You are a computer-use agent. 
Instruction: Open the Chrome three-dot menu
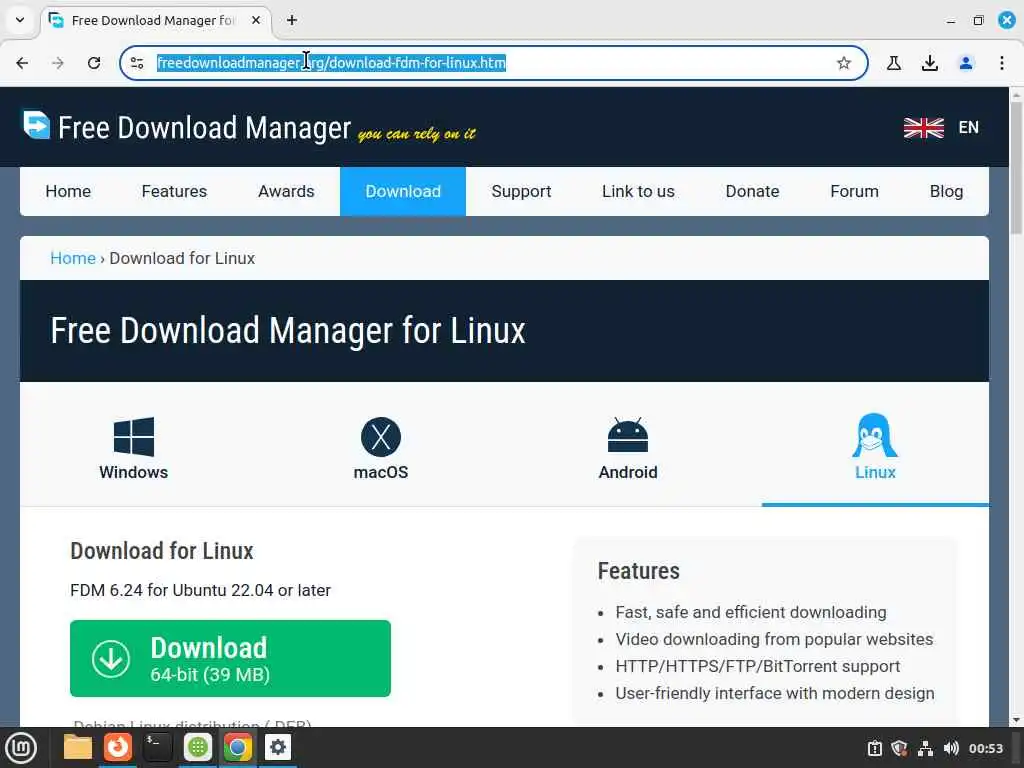click(x=1001, y=63)
